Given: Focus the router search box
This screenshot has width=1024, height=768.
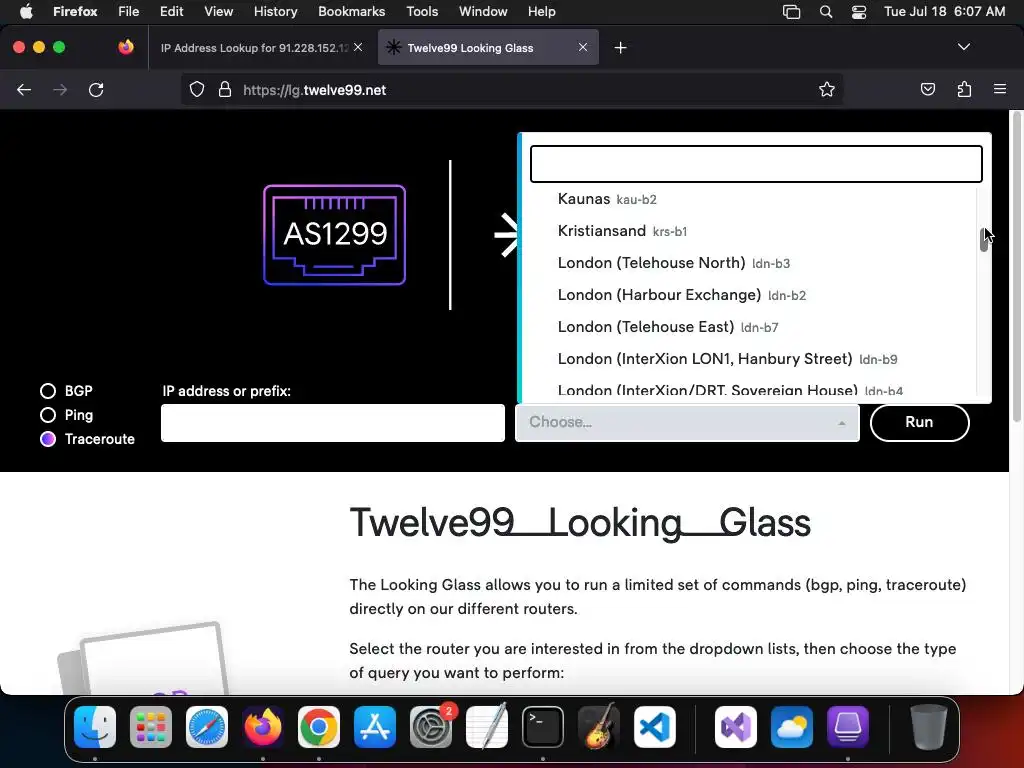Looking at the screenshot, I should pos(756,164).
